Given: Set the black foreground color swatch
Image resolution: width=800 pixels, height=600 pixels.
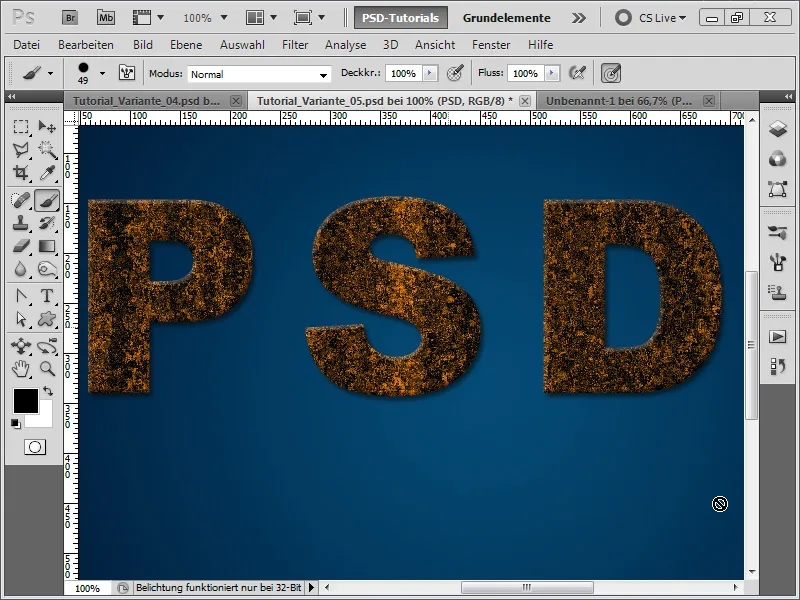Looking at the screenshot, I should click(x=26, y=401).
